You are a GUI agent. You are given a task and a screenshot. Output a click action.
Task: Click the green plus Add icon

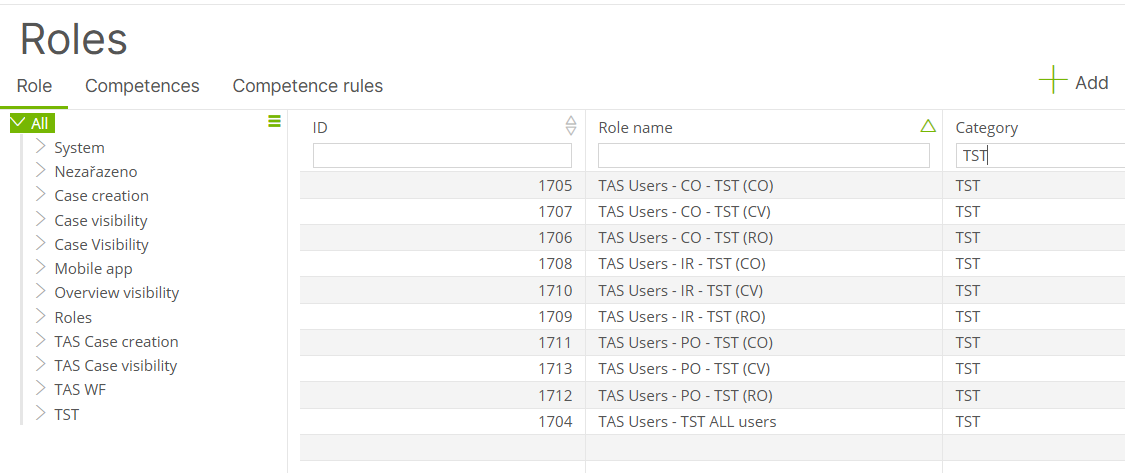pos(1053,80)
